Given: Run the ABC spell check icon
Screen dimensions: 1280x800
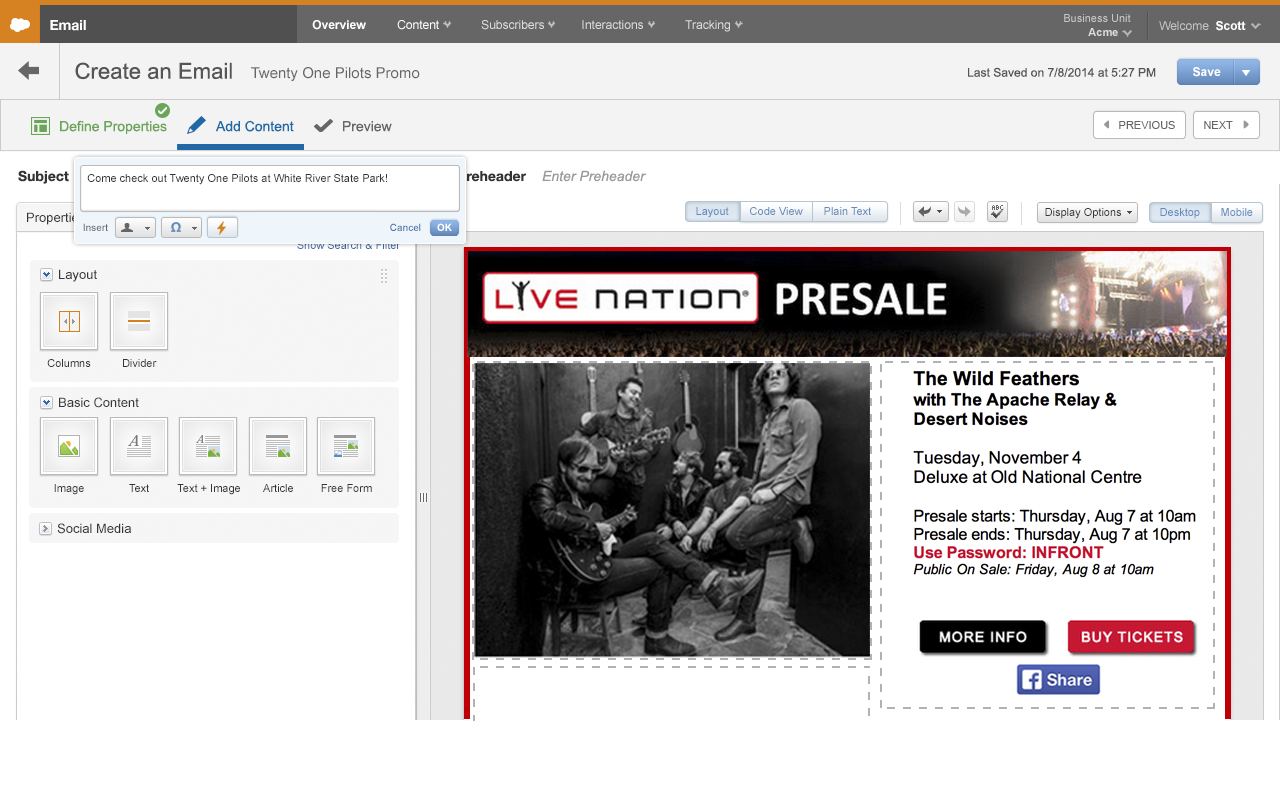Looking at the screenshot, I should pos(997,212).
